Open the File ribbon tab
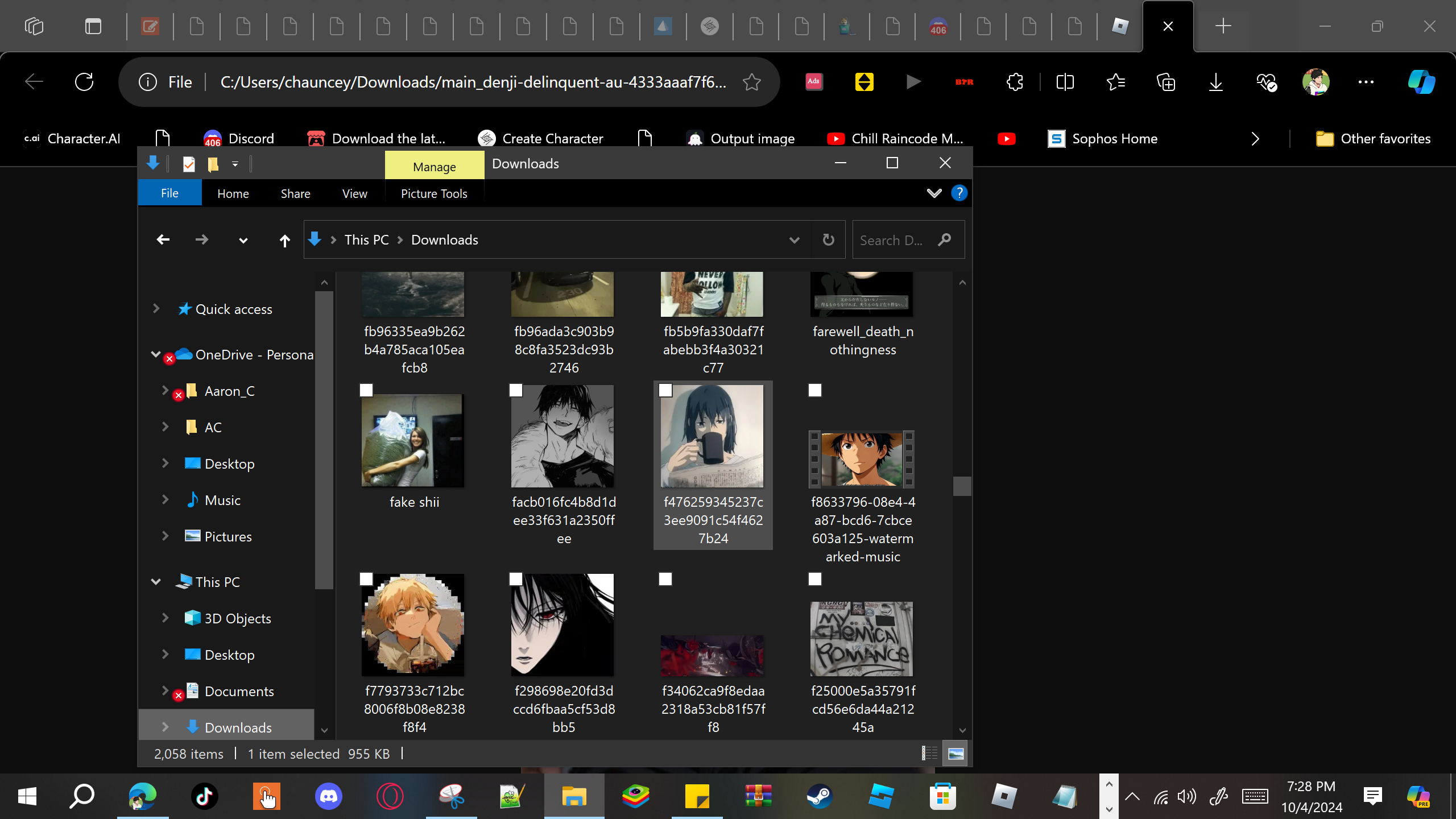The image size is (1456, 819). [169, 193]
